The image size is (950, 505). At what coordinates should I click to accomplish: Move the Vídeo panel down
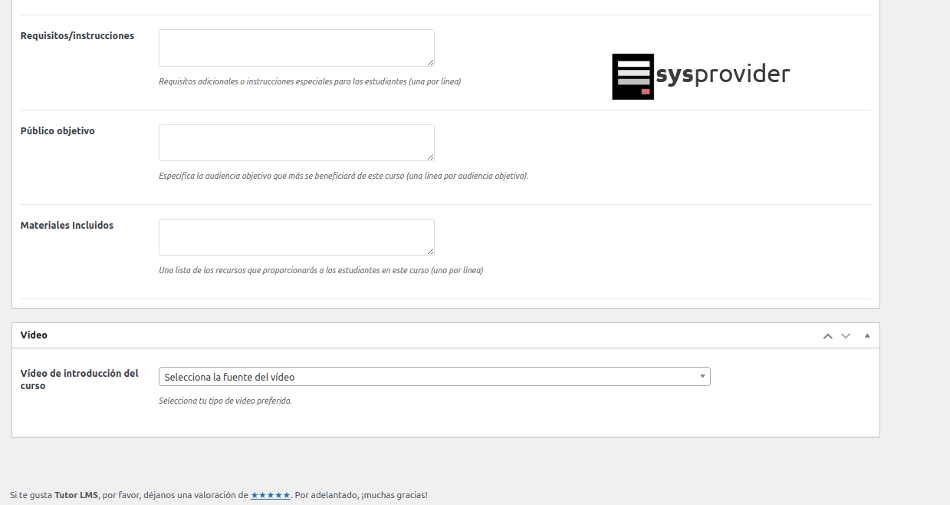pyautogui.click(x=846, y=336)
